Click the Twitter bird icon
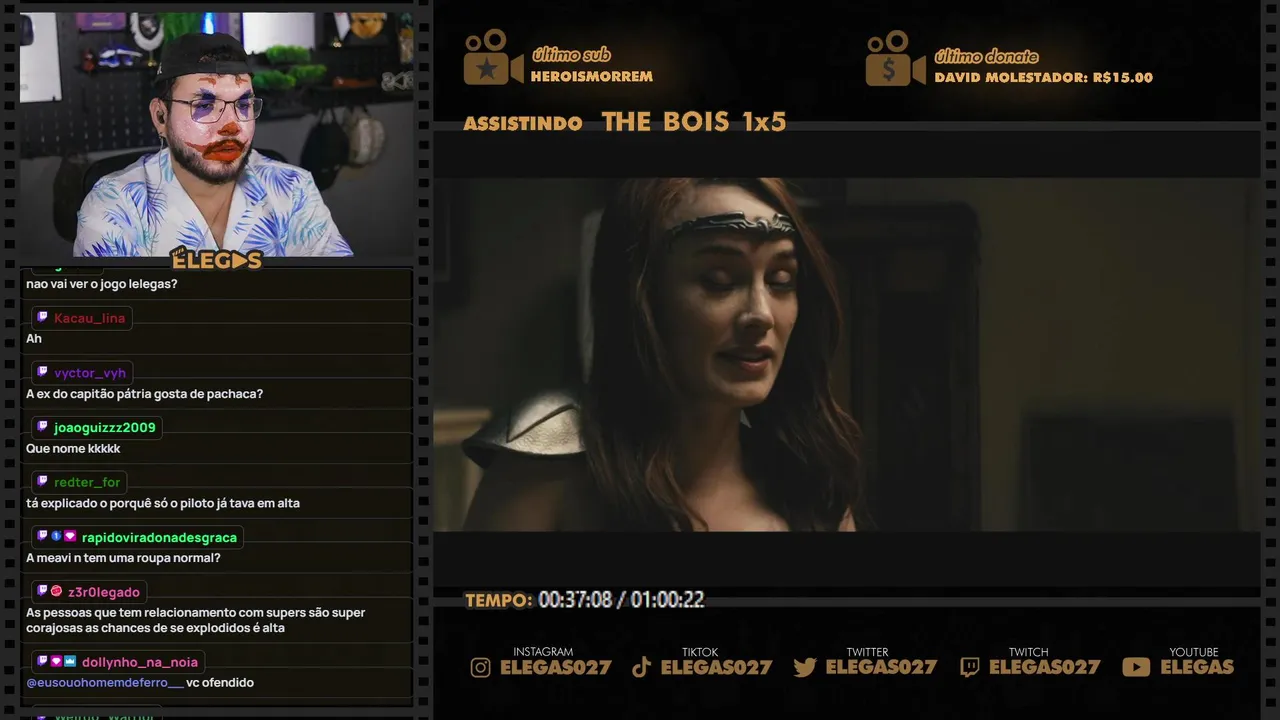The width and height of the screenshot is (1280, 720). tap(805, 667)
